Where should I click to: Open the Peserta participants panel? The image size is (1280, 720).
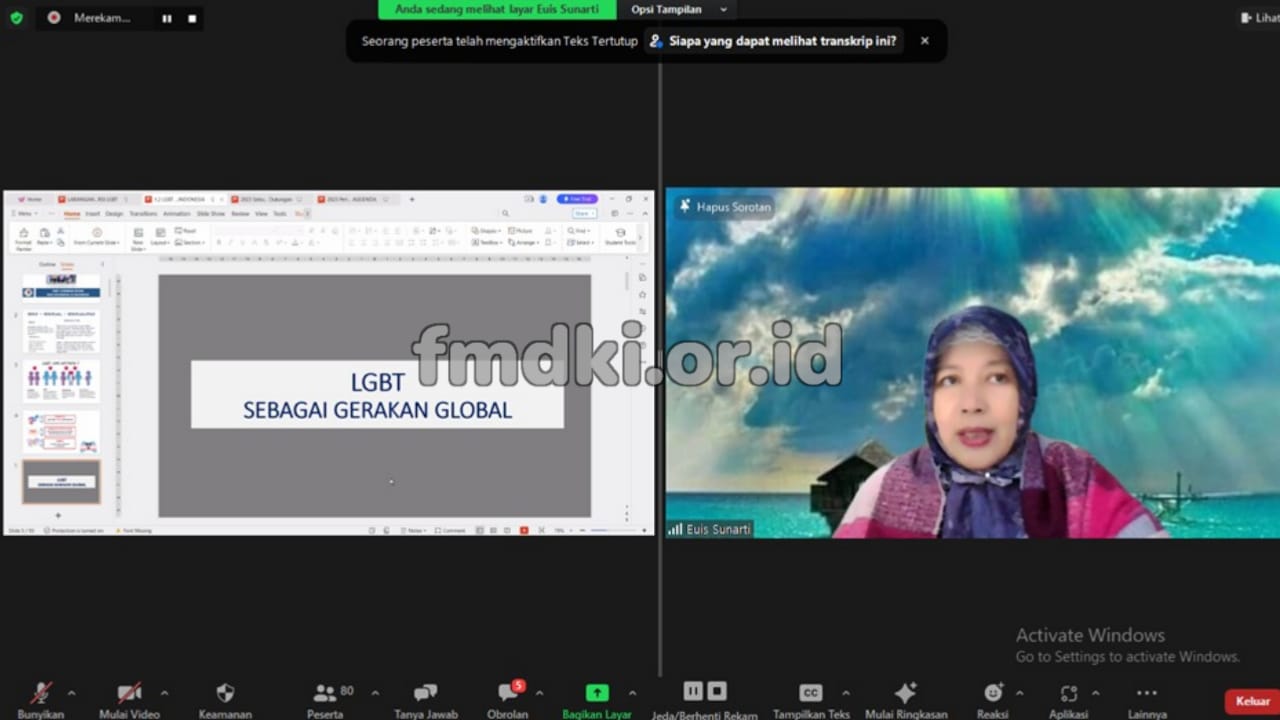pyautogui.click(x=325, y=693)
